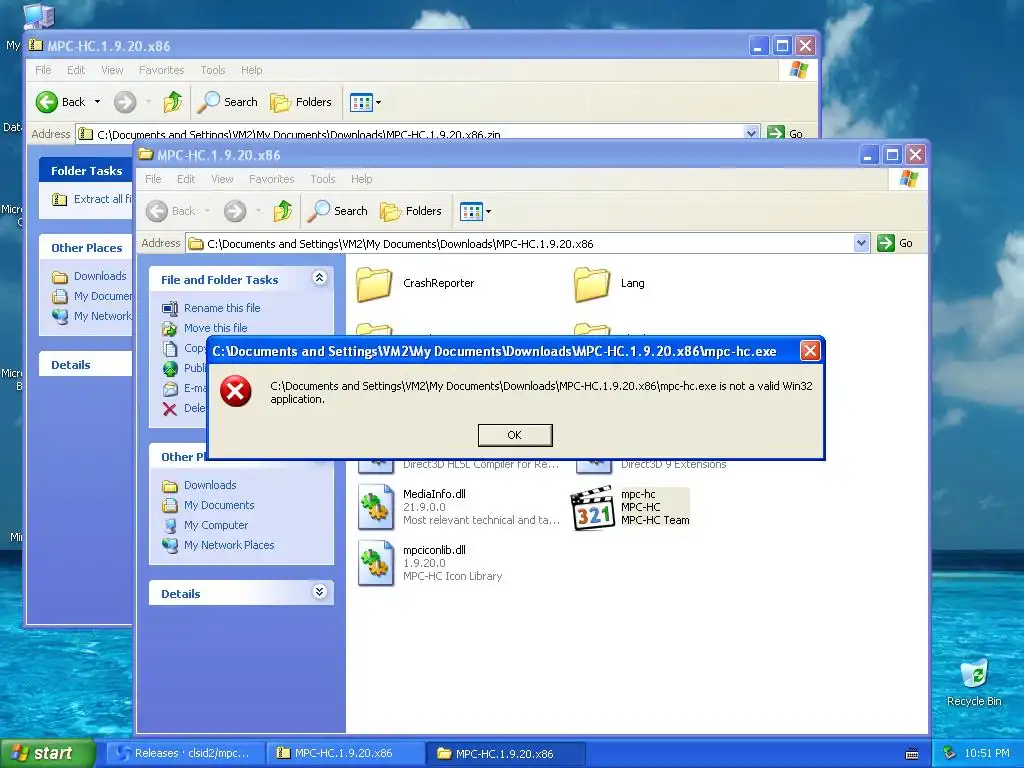This screenshot has width=1024, height=768.
Task: Open Favorites menu in front window
Action: (272, 179)
